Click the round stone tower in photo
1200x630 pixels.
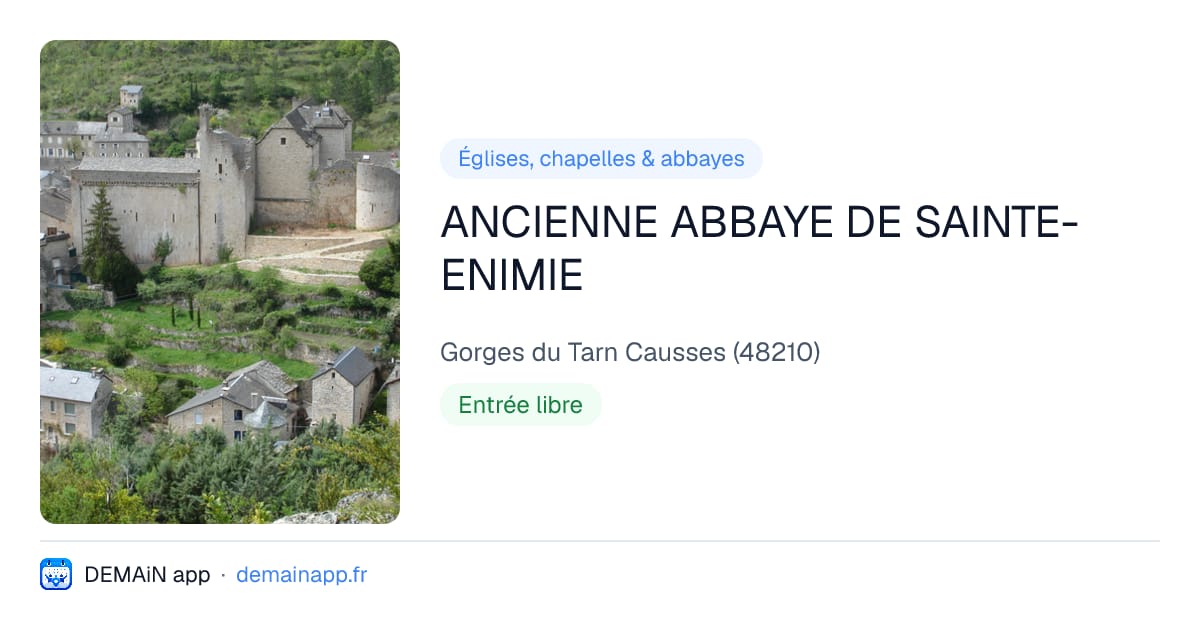coord(377,196)
